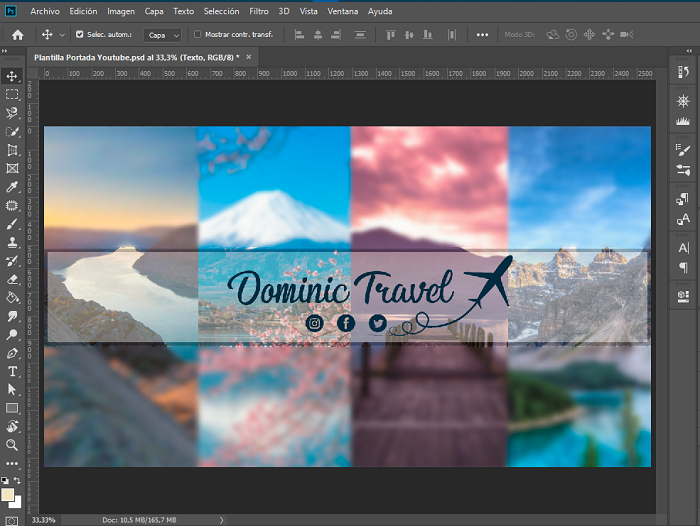Open the Brush Settings panel icon
This screenshot has height=526, width=700.
pyautogui.click(x=683, y=150)
